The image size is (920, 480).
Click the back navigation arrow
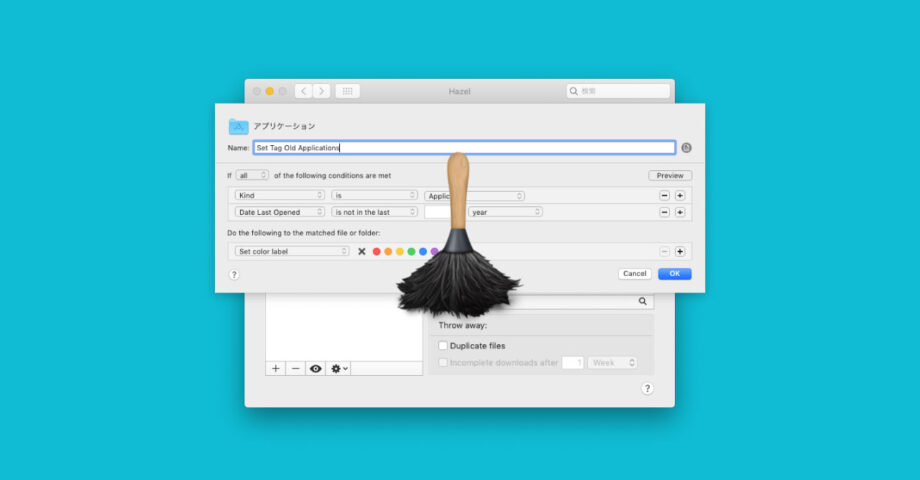tap(303, 91)
